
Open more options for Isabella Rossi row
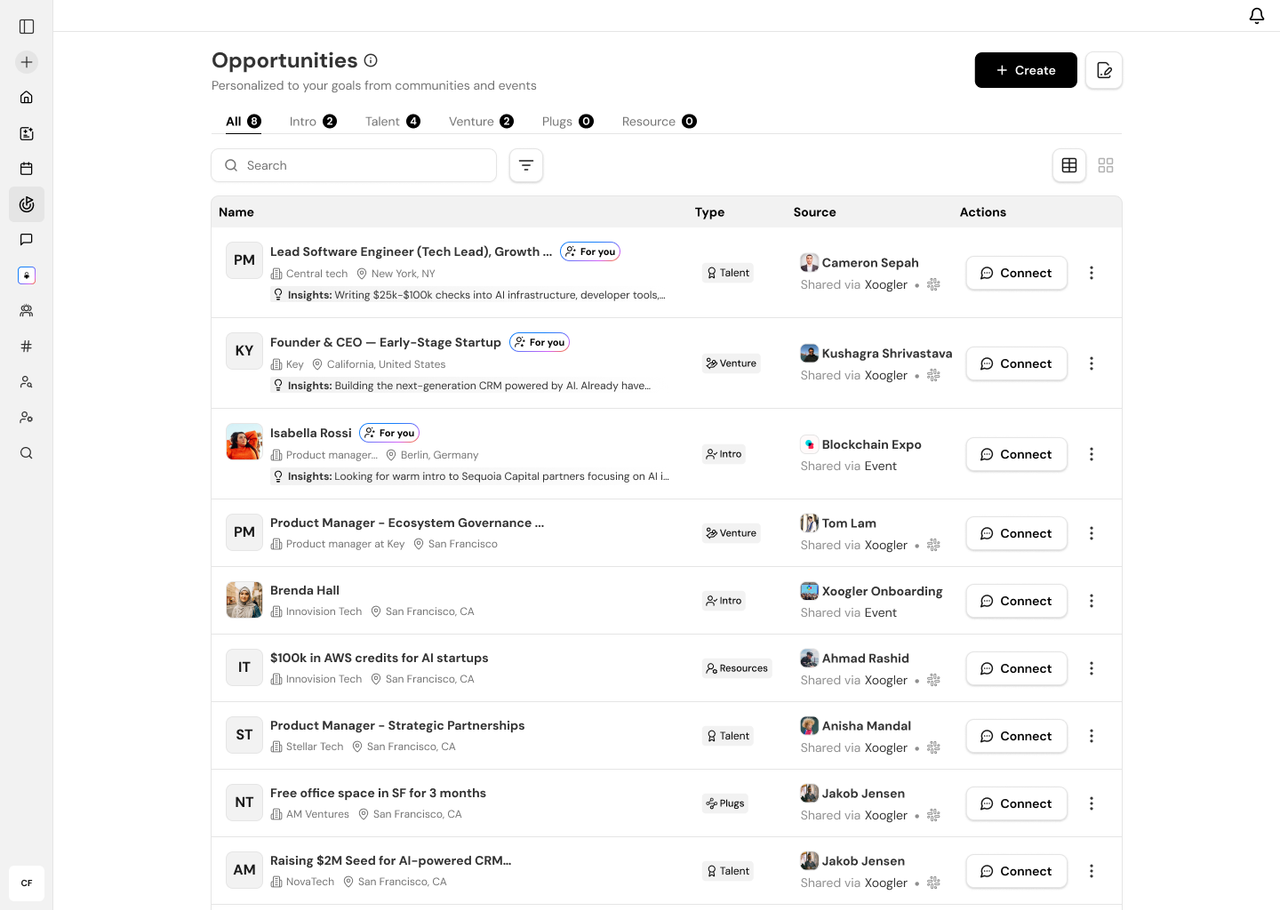point(1092,454)
